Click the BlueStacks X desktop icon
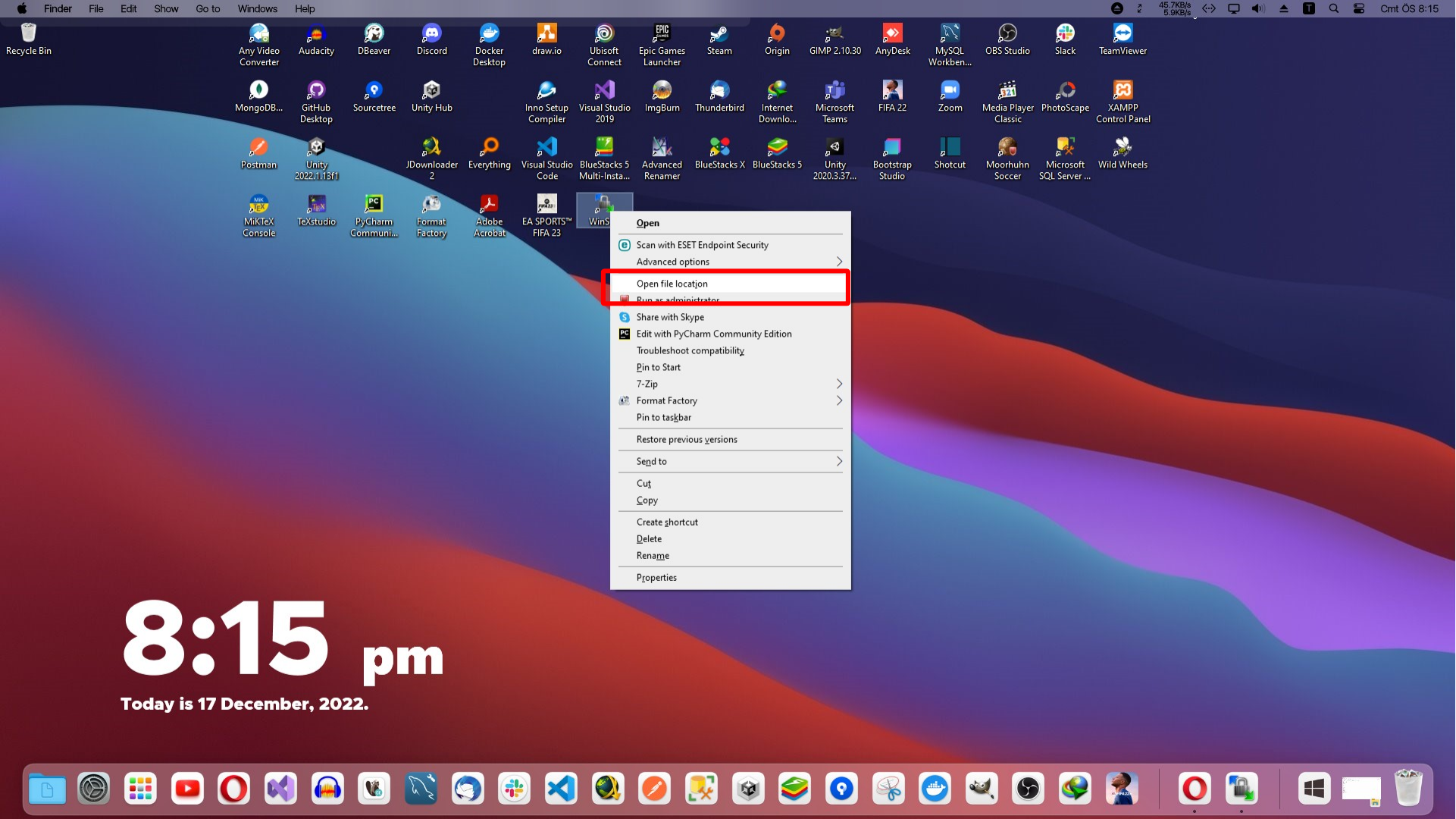 pyautogui.click(x=719, y=153)
